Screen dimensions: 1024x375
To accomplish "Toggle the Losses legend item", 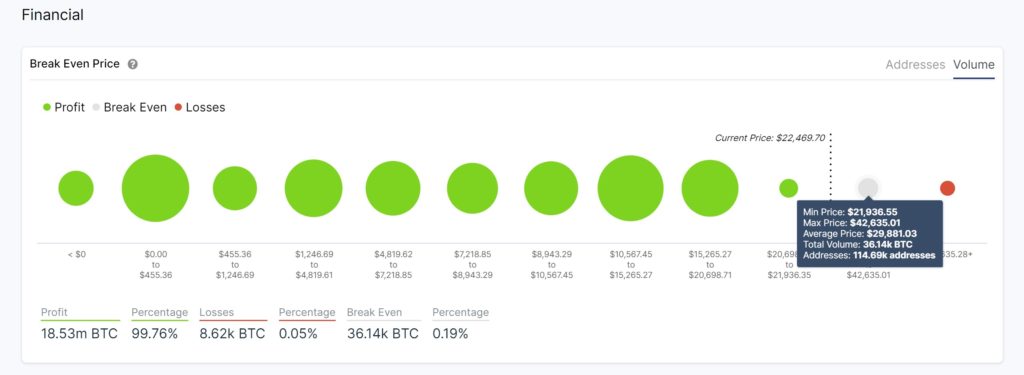I will pyautogui.click(x=199, y=107).
